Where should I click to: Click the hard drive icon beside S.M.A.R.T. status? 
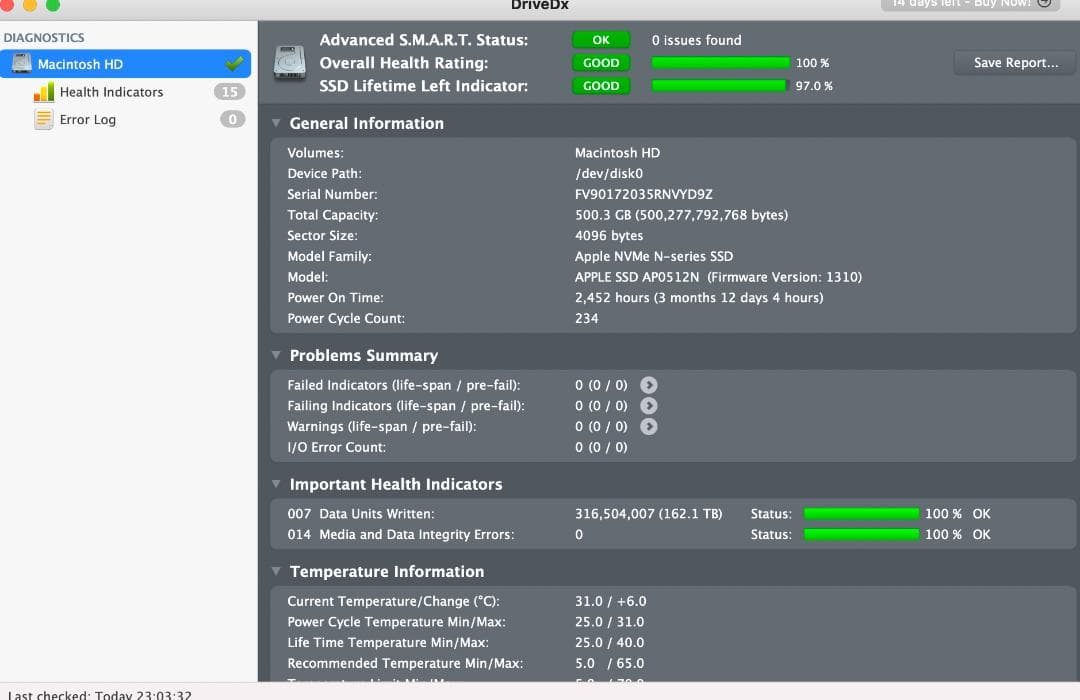290,60
